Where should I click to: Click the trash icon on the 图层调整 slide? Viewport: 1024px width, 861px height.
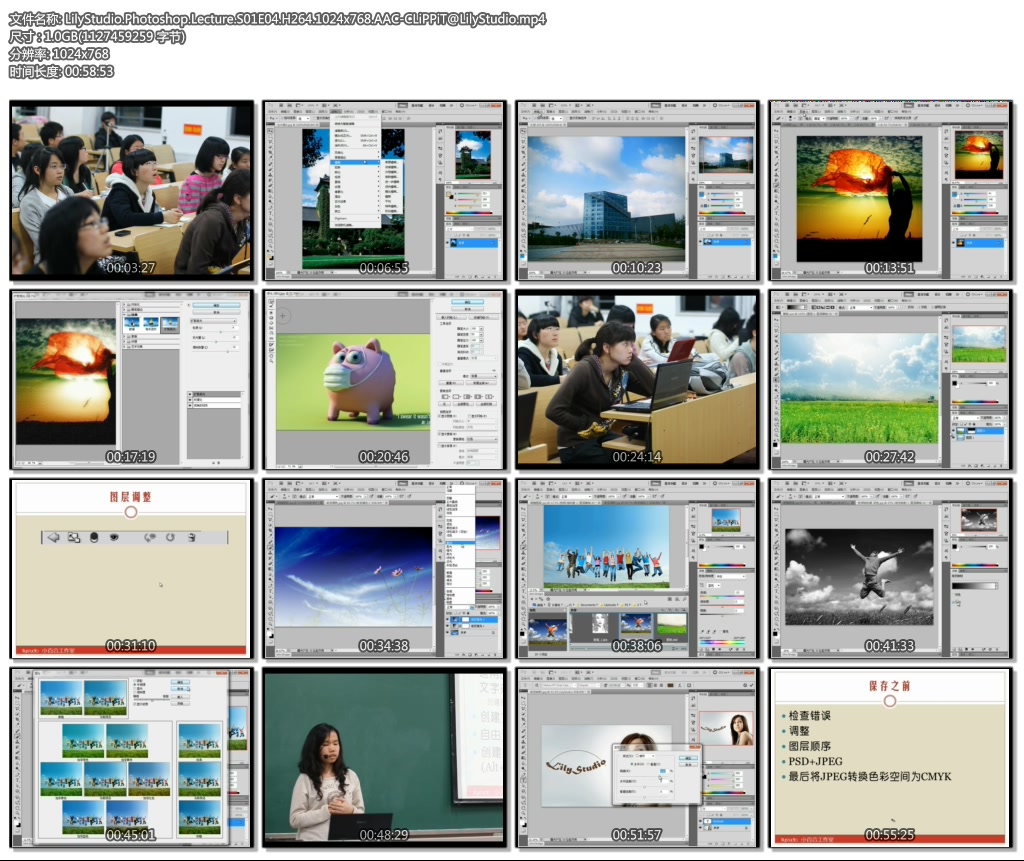point(191,537)
